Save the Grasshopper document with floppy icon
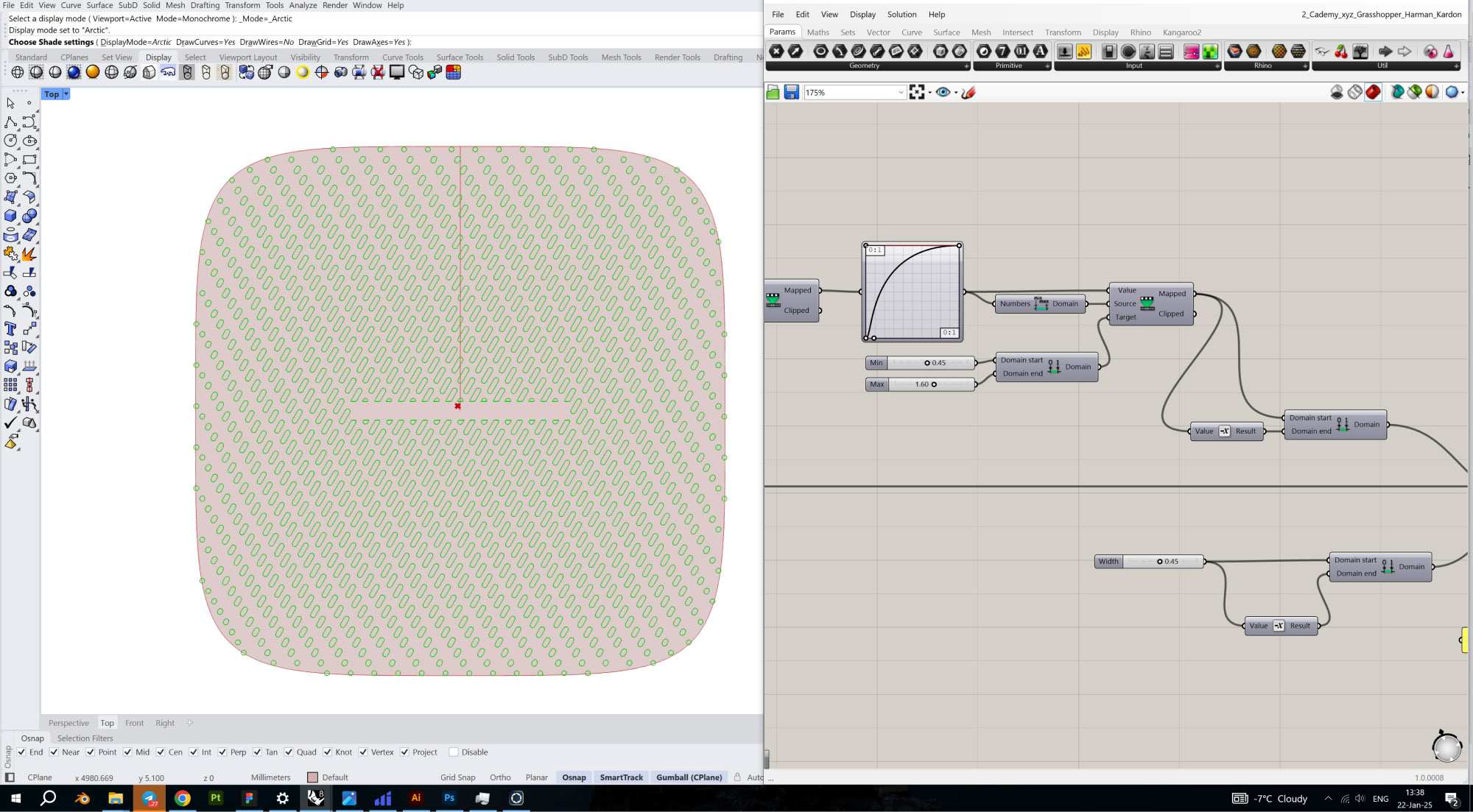The height and width of the screenshot is (812, 1473). tap(791, 92)
